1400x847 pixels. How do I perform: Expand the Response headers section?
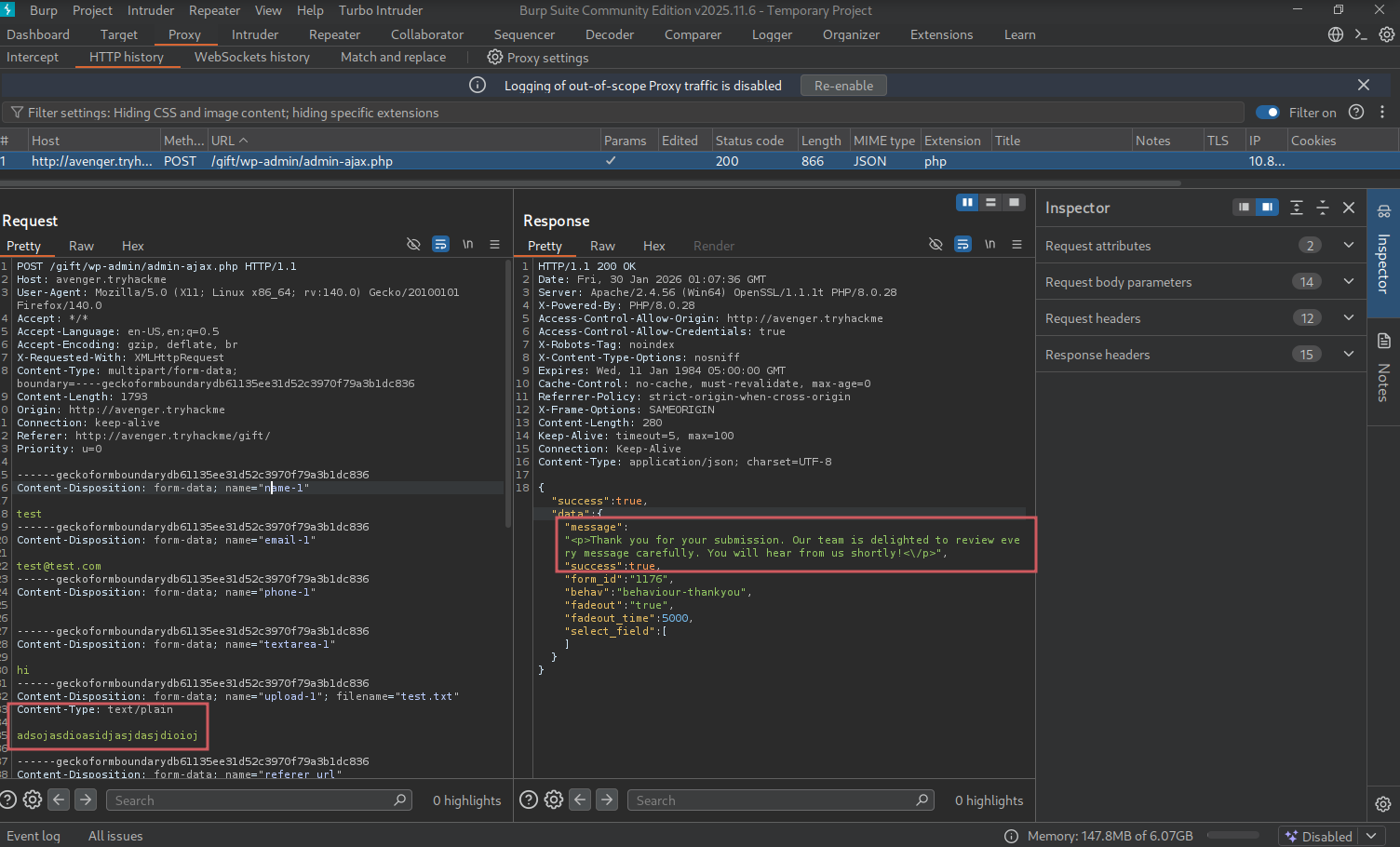pos(1348,355)
